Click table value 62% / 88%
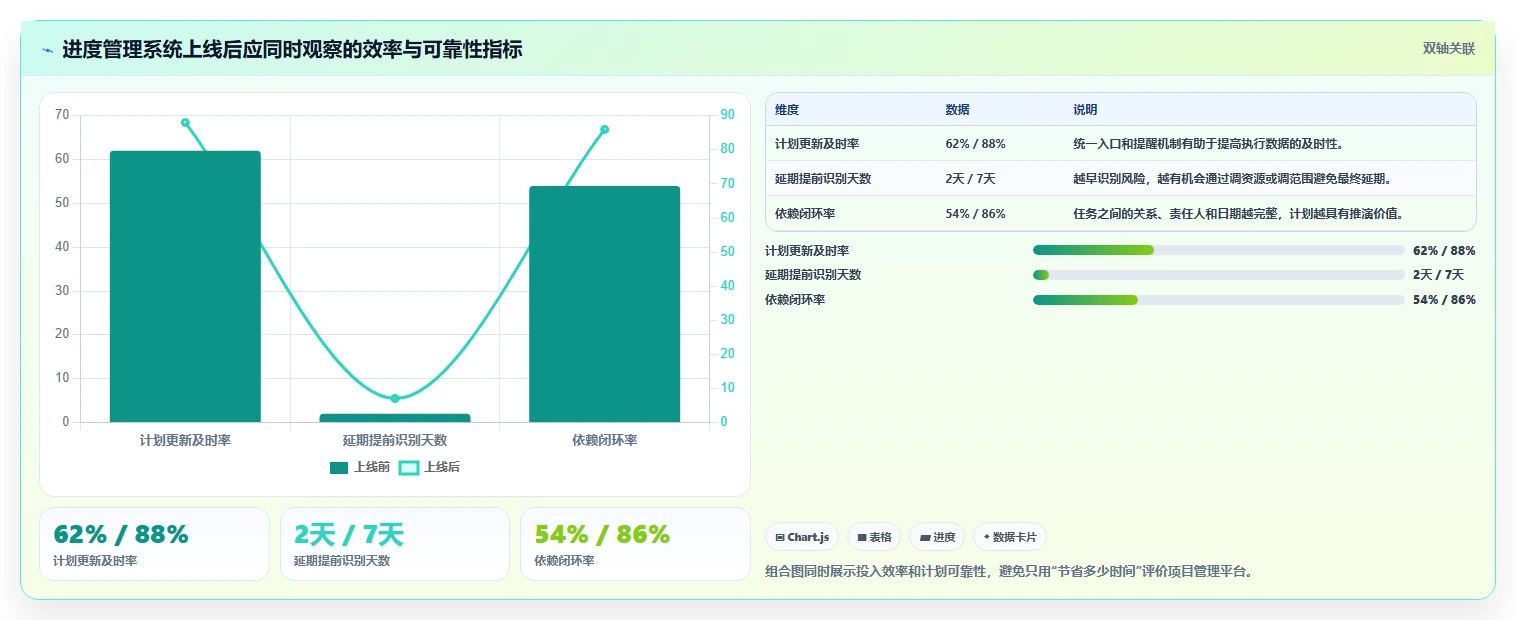The width and height of the screenshot is (1516, 620). pos(975,144)
